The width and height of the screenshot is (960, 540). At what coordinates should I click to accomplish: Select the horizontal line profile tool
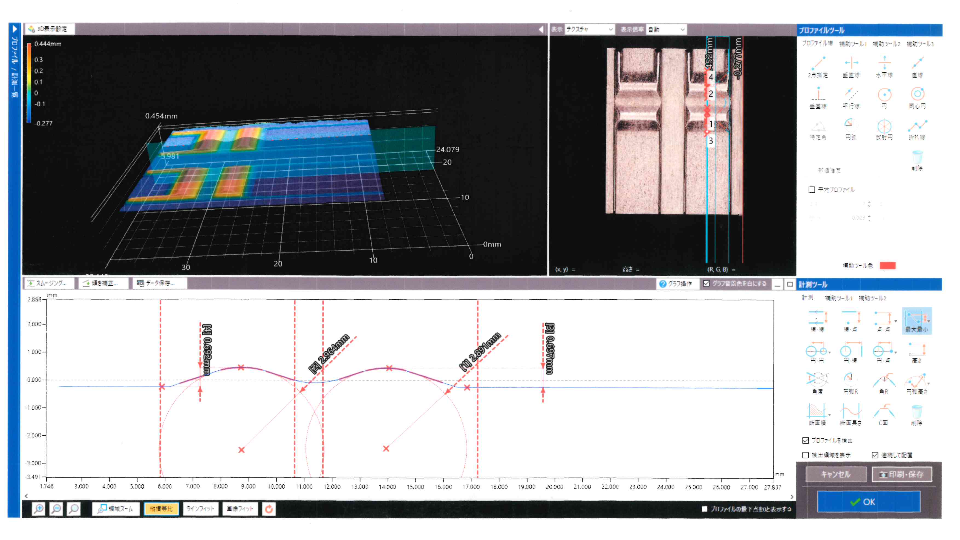coord(884,65)
